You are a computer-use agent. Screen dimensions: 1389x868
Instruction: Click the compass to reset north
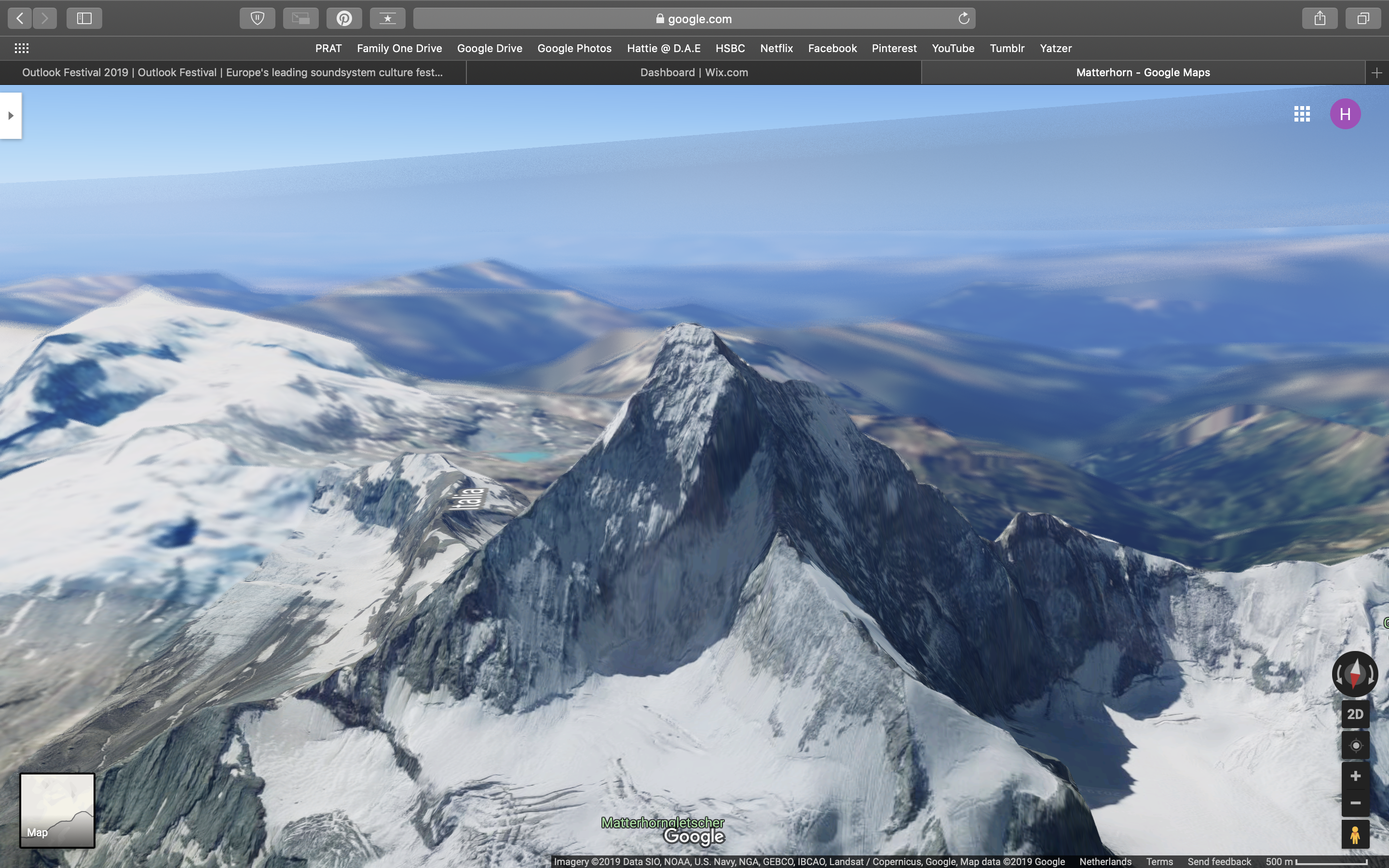click(1355, 673)
